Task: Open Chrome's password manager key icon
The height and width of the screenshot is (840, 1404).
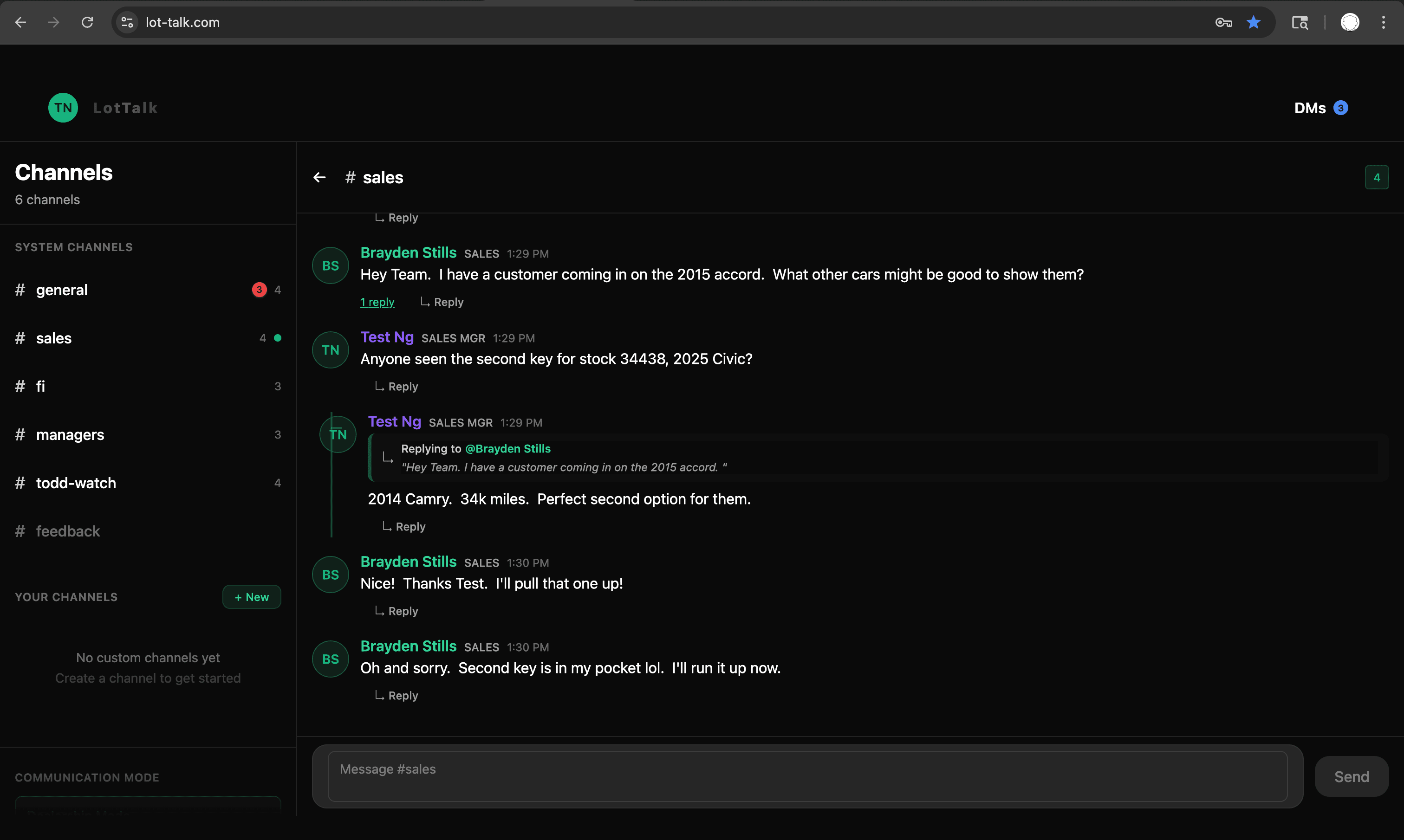Action: pos(1223,23)
